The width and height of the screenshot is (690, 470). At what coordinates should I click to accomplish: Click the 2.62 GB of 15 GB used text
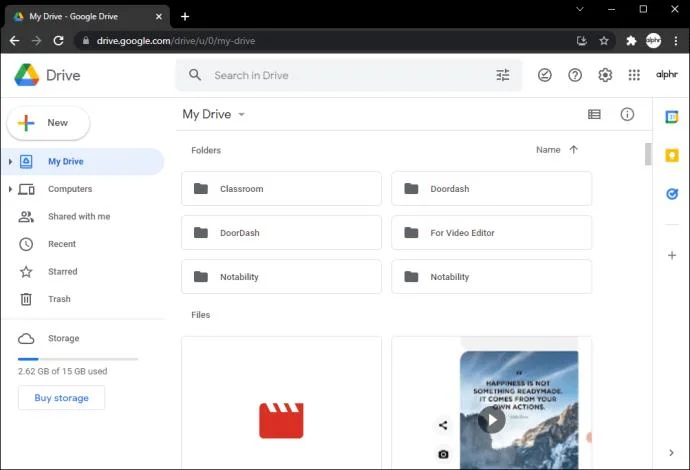[x=62, y=371]
